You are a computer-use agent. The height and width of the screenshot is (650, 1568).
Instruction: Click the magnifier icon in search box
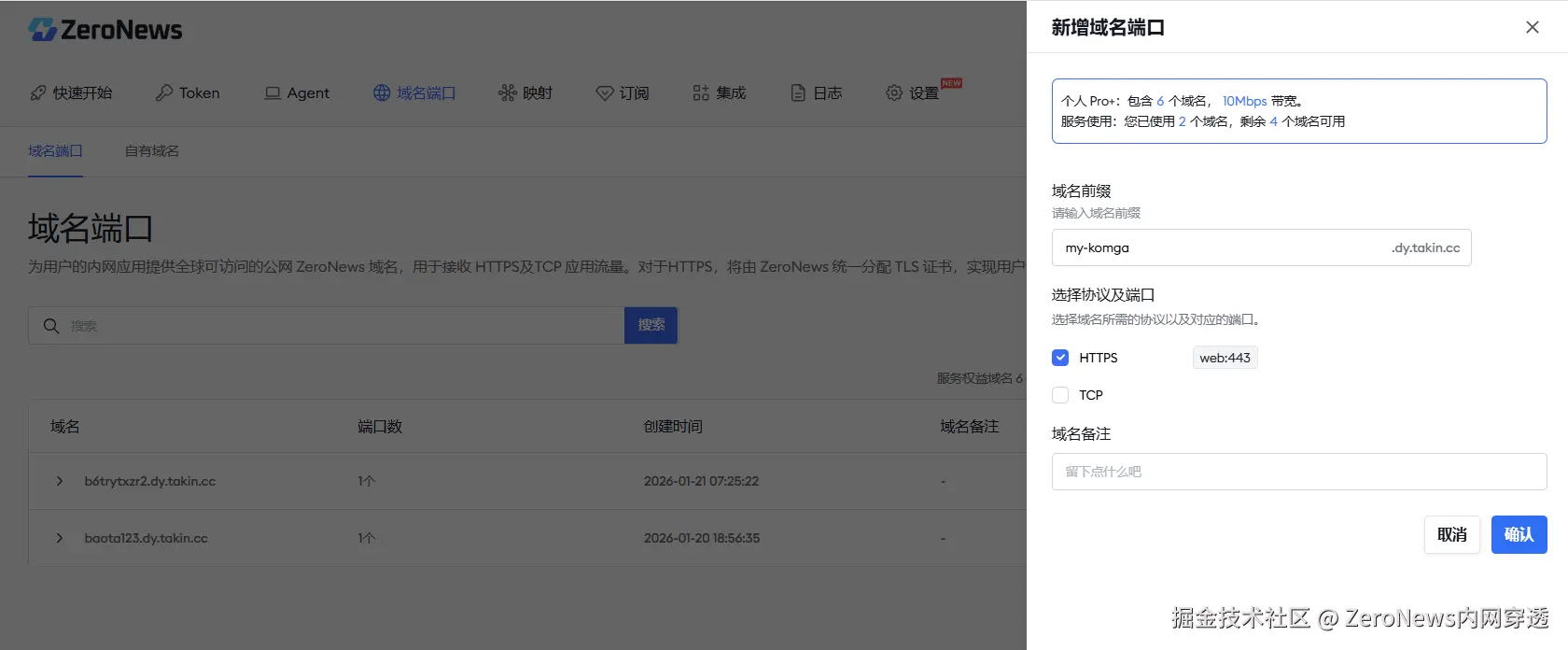pyautogui.click(x=51, y=325)
